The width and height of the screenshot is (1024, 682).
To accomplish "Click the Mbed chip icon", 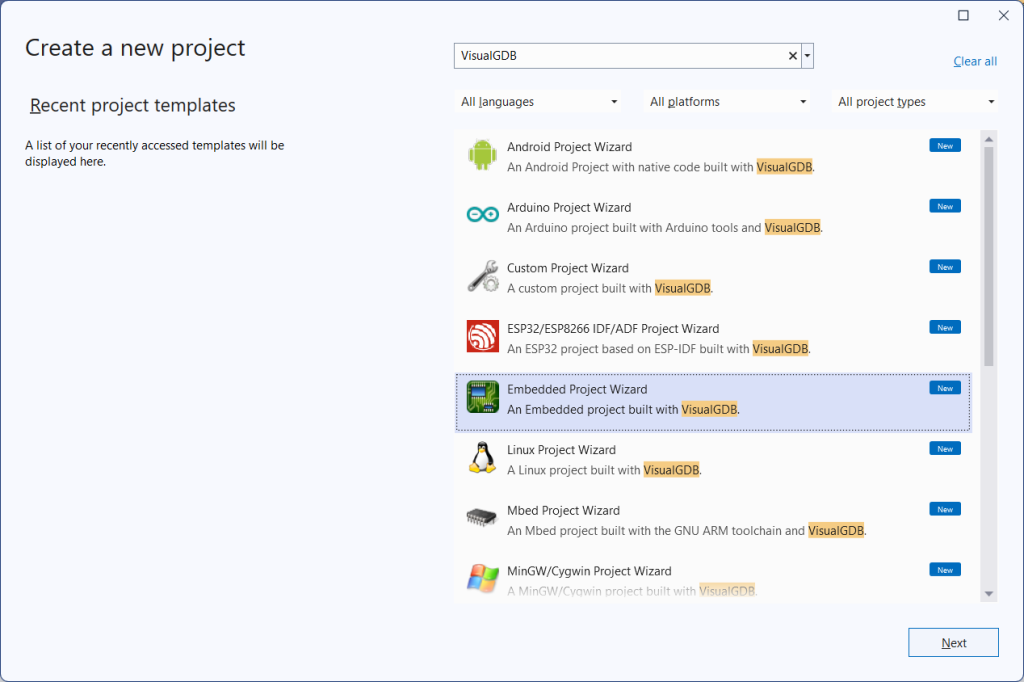I will click(x=482, y=519).
